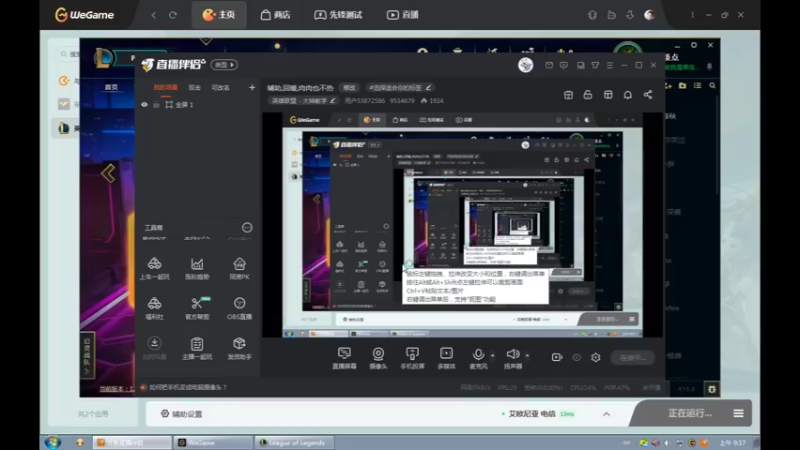Click the 修改 title edit button
The image size is (800, 450).
(349, 88)
